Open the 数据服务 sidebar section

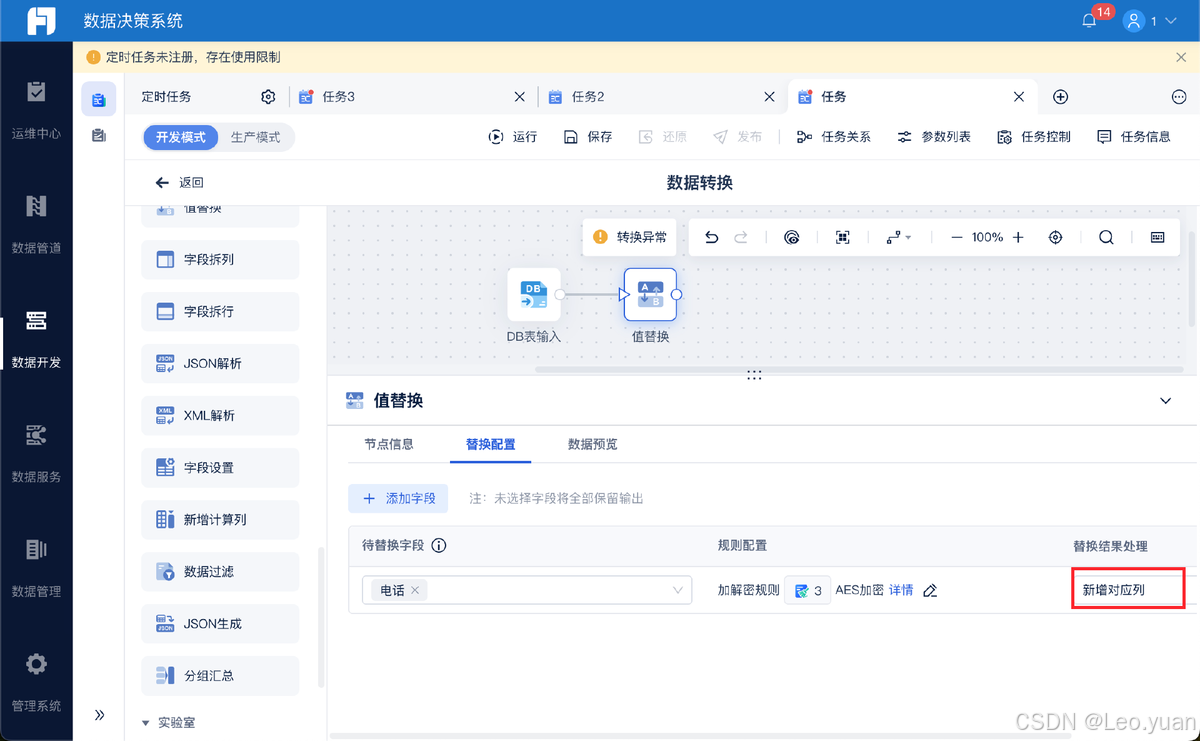tap(36, 453)
